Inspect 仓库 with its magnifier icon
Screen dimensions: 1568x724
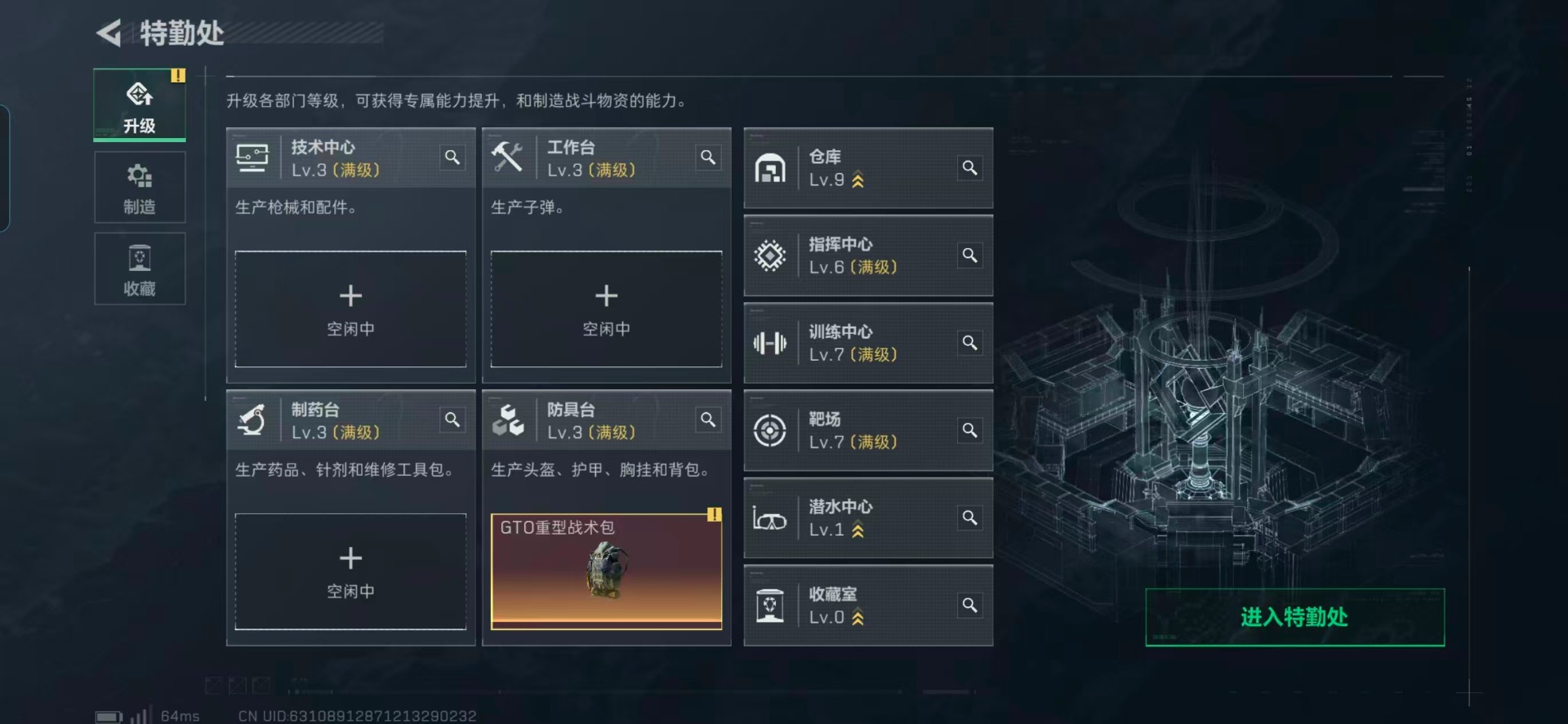click(969, 168)
